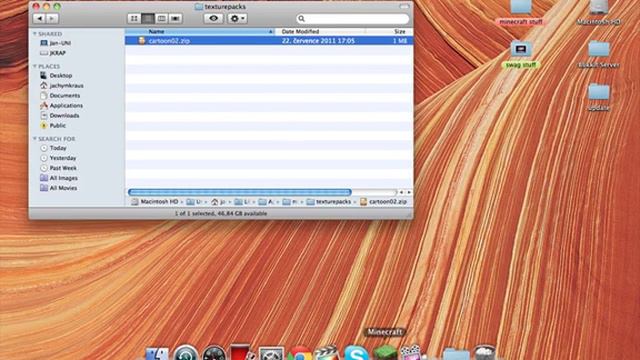Select the 'minecraft stuff' desktop folder
This screenshot has height=360, width=640.
coord(521,13)
